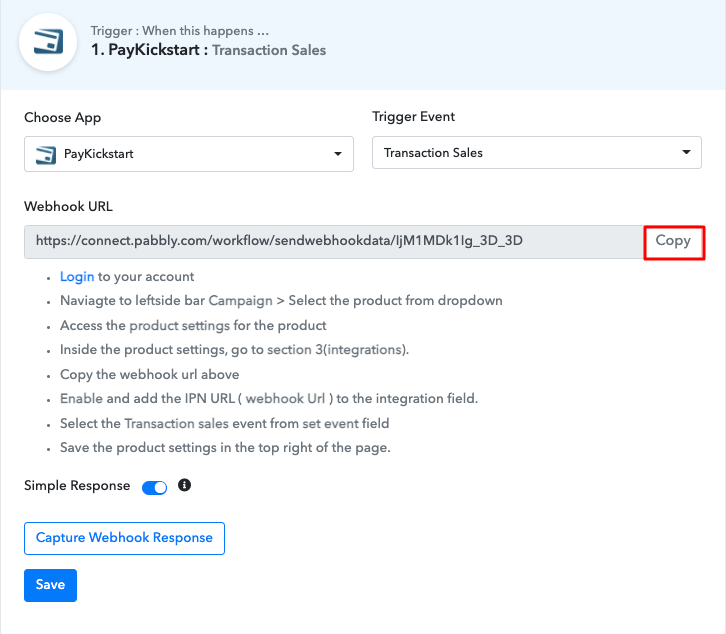Click 'Naviagte to leftside bar Campaign' line
726x634 pixels.
pyautogui.click(x=281, y=301)
